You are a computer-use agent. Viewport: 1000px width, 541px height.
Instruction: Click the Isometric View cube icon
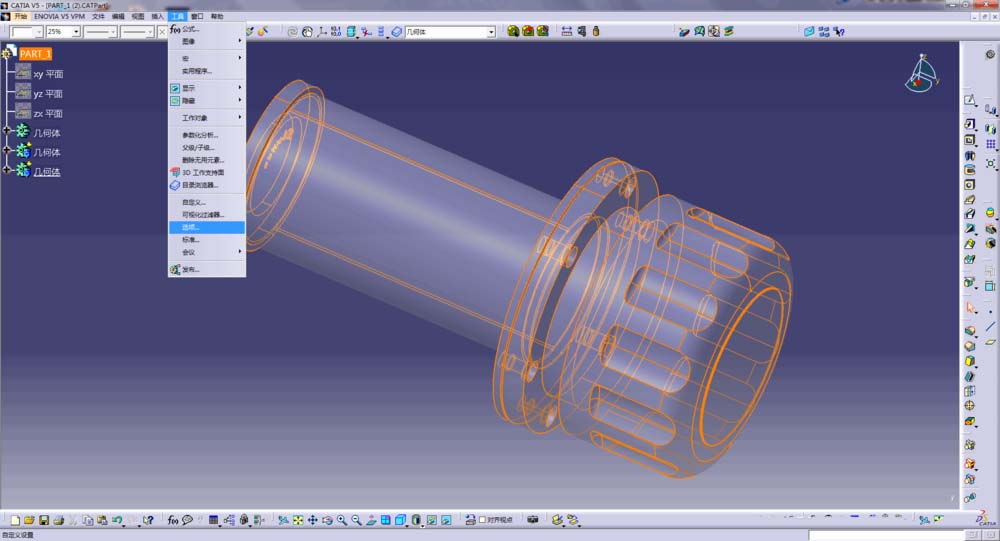click(401, 521)
